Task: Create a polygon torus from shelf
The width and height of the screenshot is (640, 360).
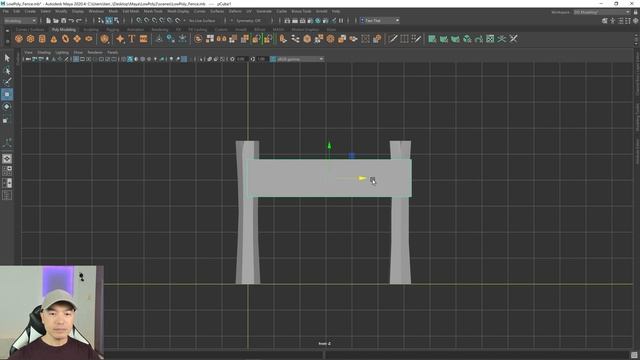Action: click(x=65, y=39)
